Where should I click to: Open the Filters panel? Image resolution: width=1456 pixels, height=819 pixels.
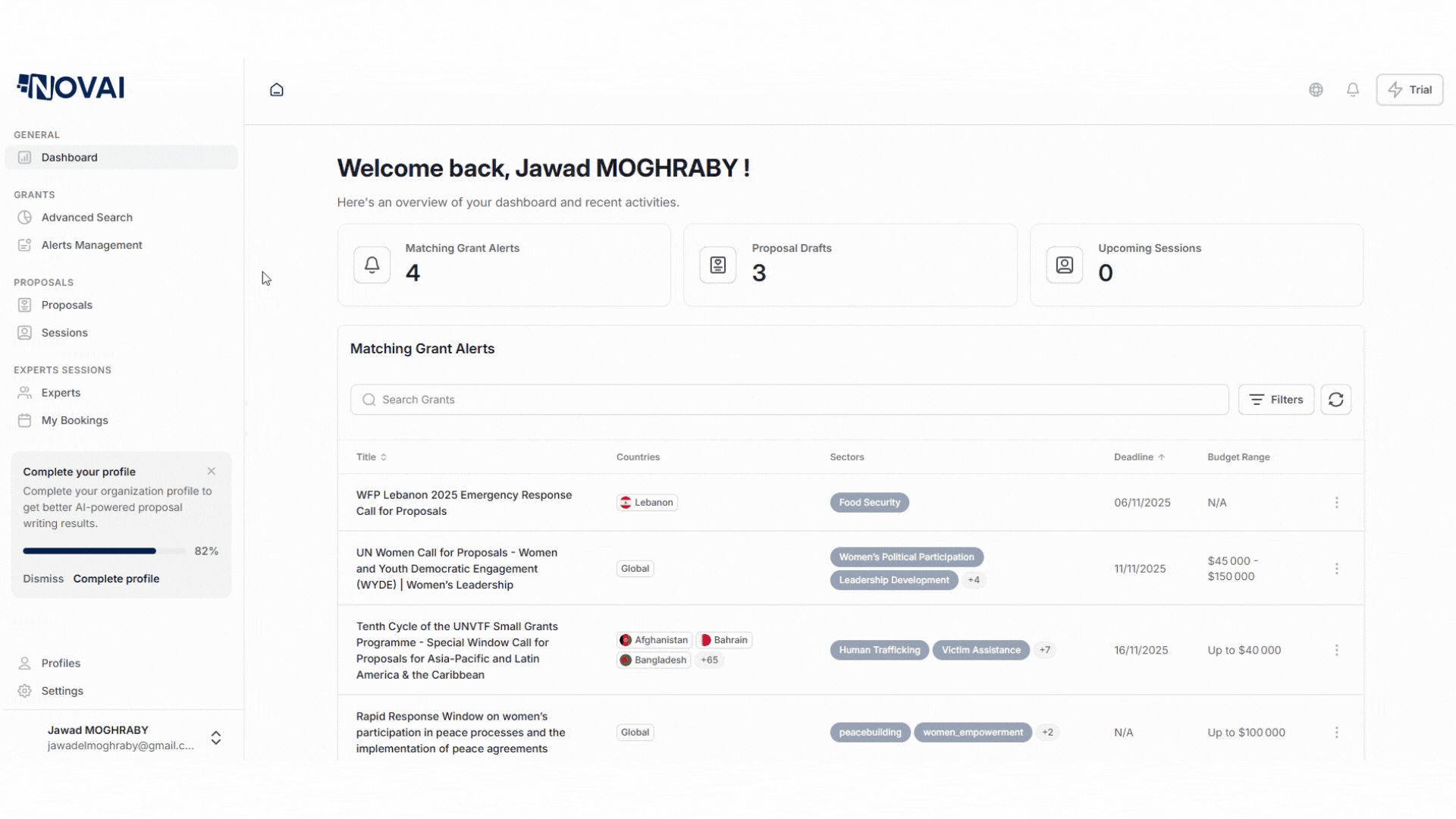[x=1276, y=400]
